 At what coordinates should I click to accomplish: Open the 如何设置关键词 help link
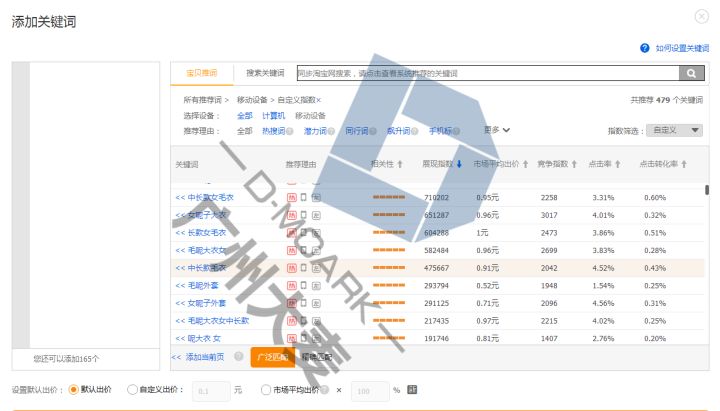(682, 48)
